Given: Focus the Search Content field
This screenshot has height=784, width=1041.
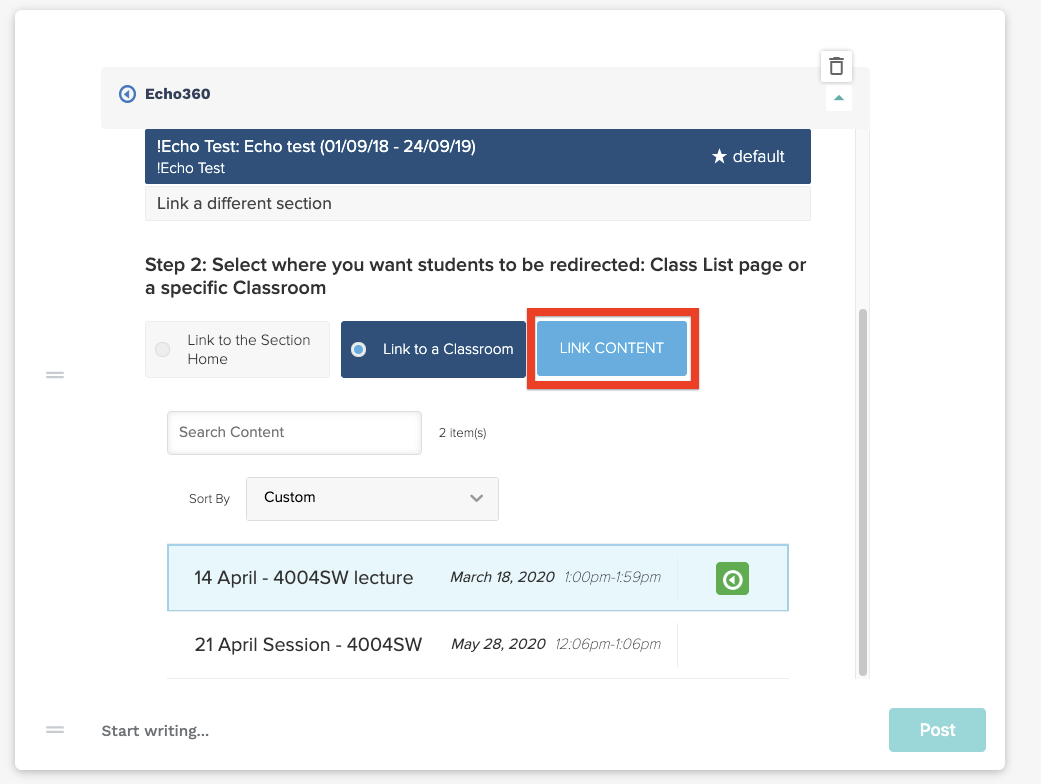Looking at the screenshot, I should pyautogui.click(x=294, y=433).
